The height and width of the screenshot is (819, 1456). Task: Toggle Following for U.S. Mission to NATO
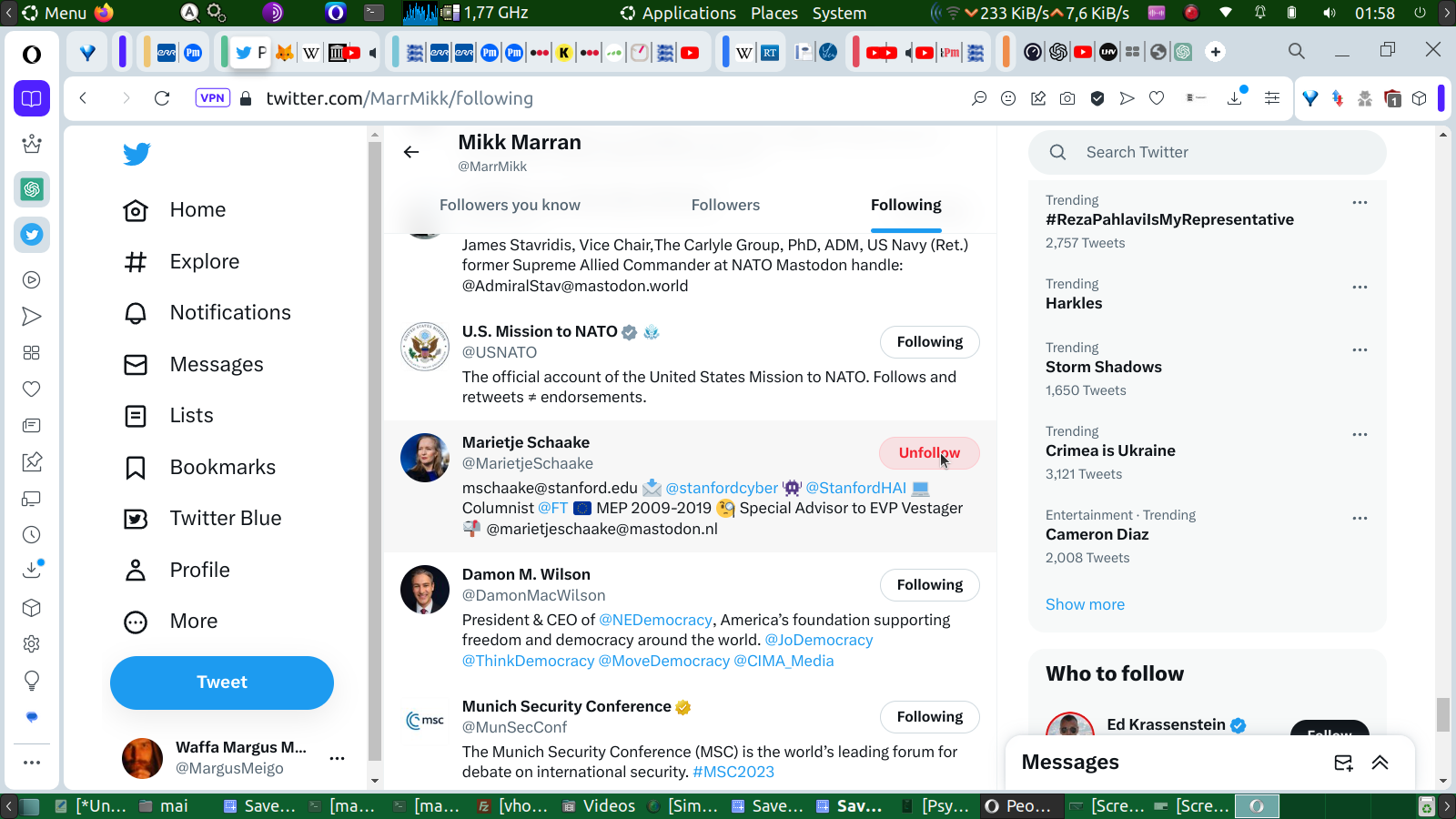pyautogui.click(x=929, y=342)
